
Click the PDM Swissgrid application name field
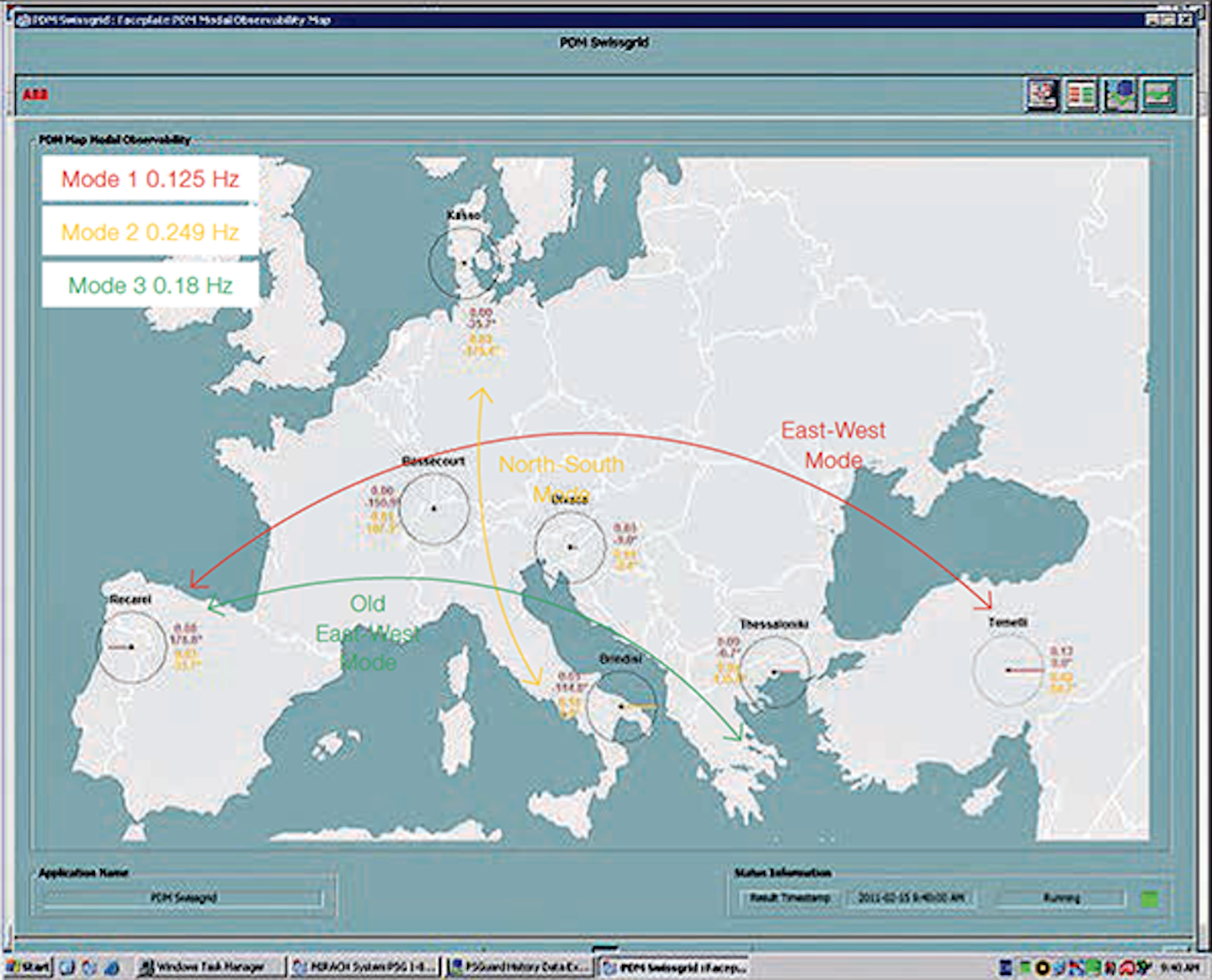pyautogui.click(x=183, y=898)
